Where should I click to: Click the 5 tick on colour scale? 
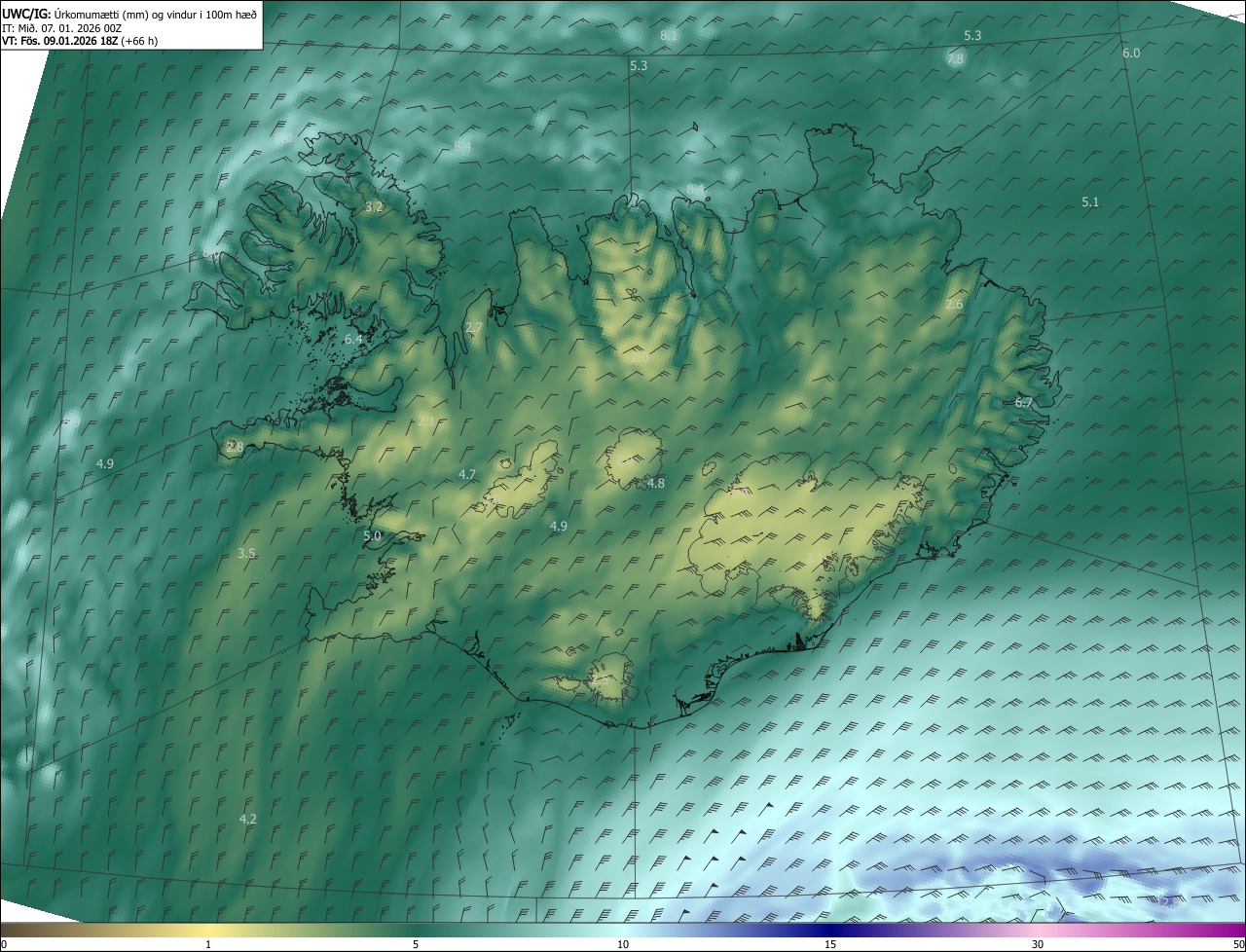416,944
